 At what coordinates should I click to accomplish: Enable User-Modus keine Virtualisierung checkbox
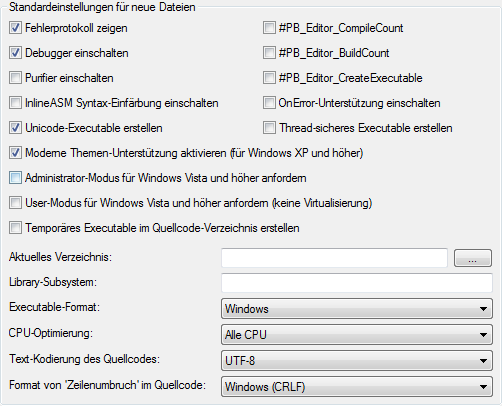pos(15,203)
